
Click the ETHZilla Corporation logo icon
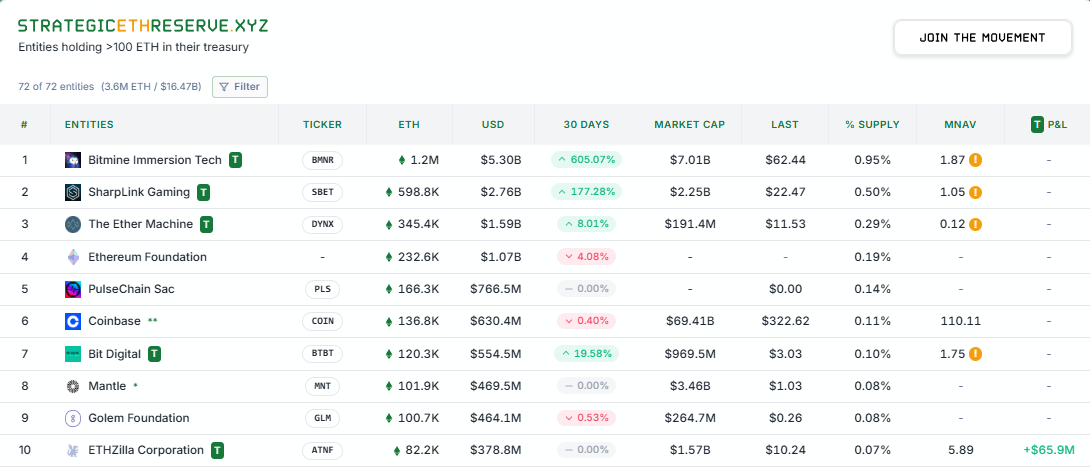click(73, 451)
